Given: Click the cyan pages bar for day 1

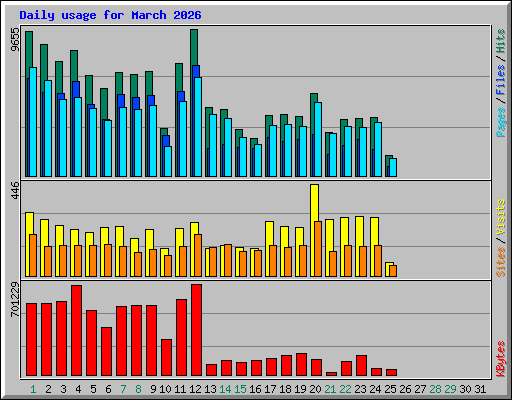Looking at the screenshot, I should click(33, 122).
